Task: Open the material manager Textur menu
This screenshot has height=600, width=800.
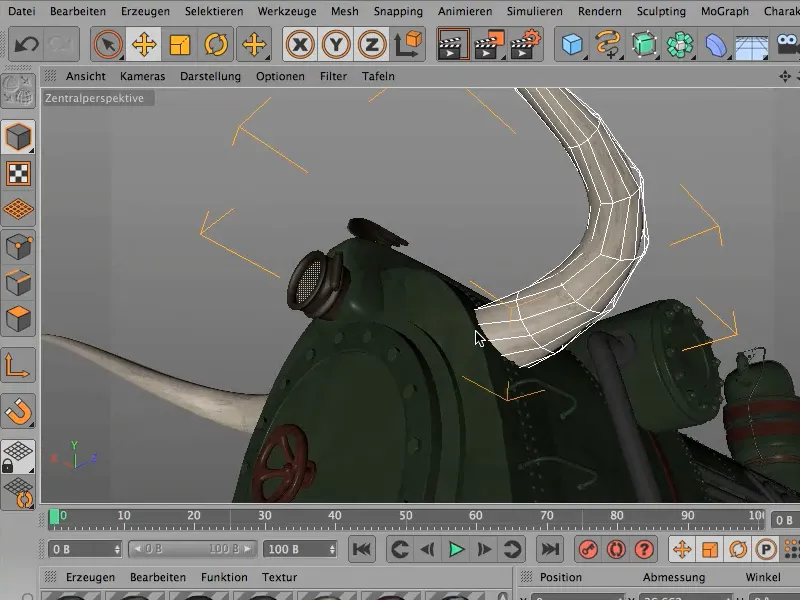Action: point(279,578)
